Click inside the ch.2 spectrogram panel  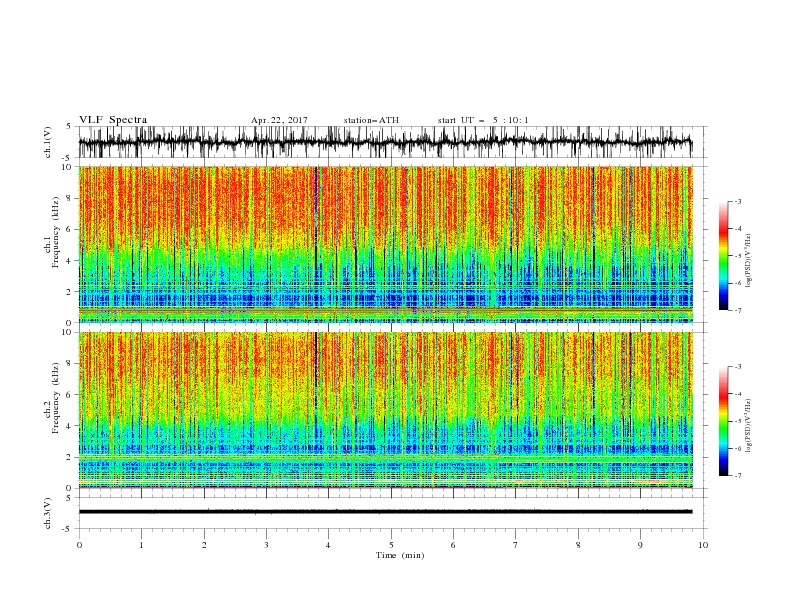385,410
